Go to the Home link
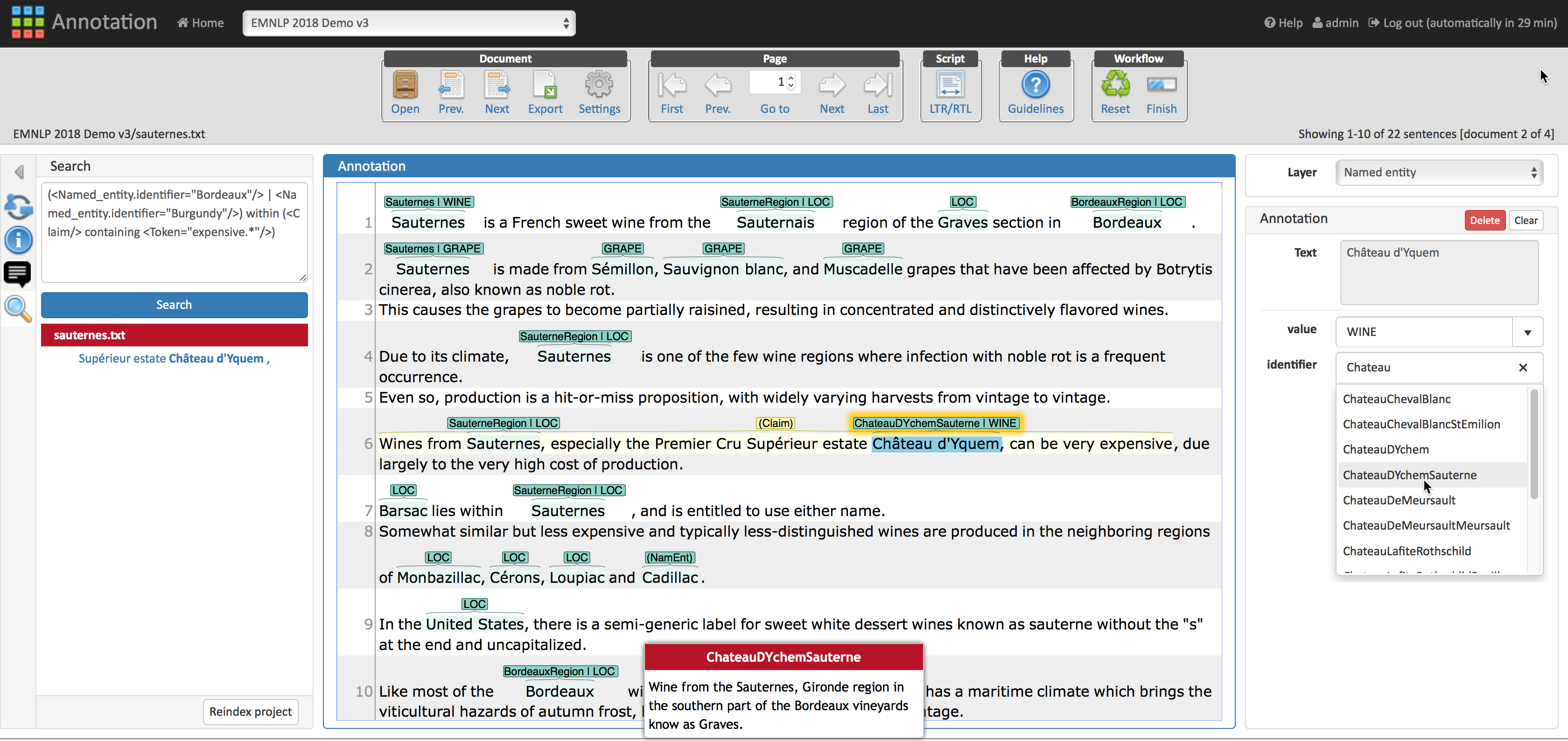The width and height of the screenshot is (1568, 741). (x=200, y=23)
